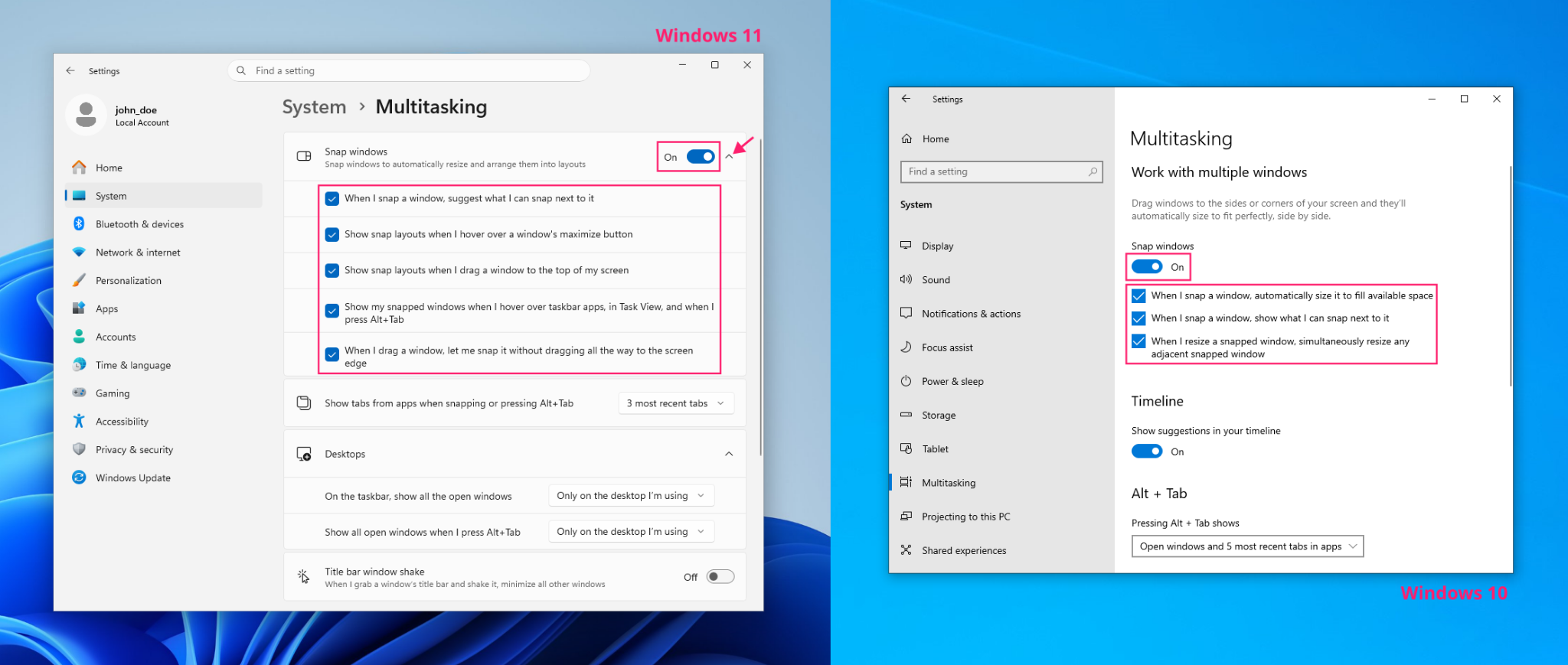This screenshot has width=1568, height=665.
Task: Click the Display icon in Windows 10 sidebar
Action: tap(906, 246)
